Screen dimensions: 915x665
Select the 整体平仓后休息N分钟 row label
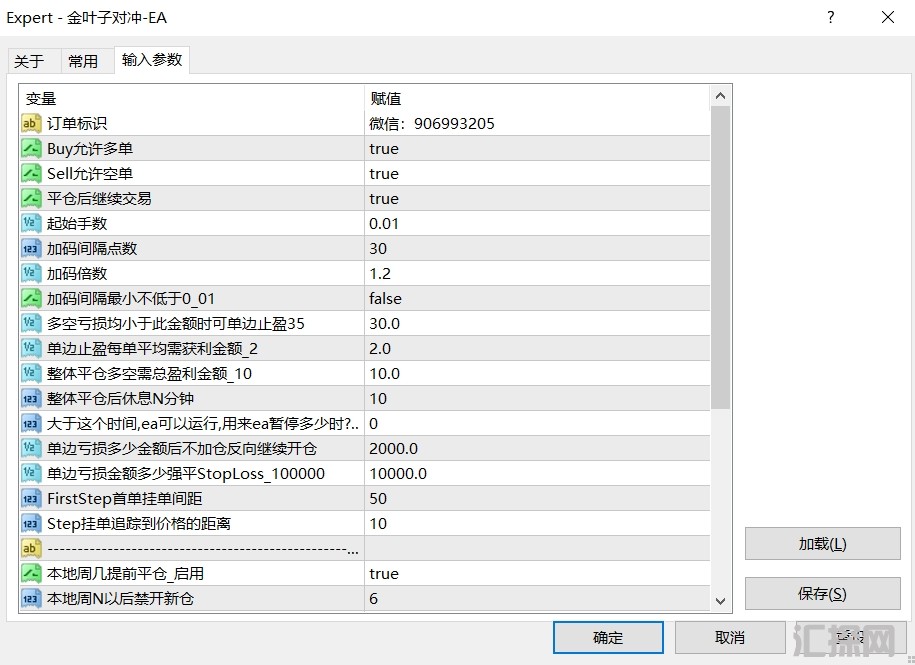[120, 398]
